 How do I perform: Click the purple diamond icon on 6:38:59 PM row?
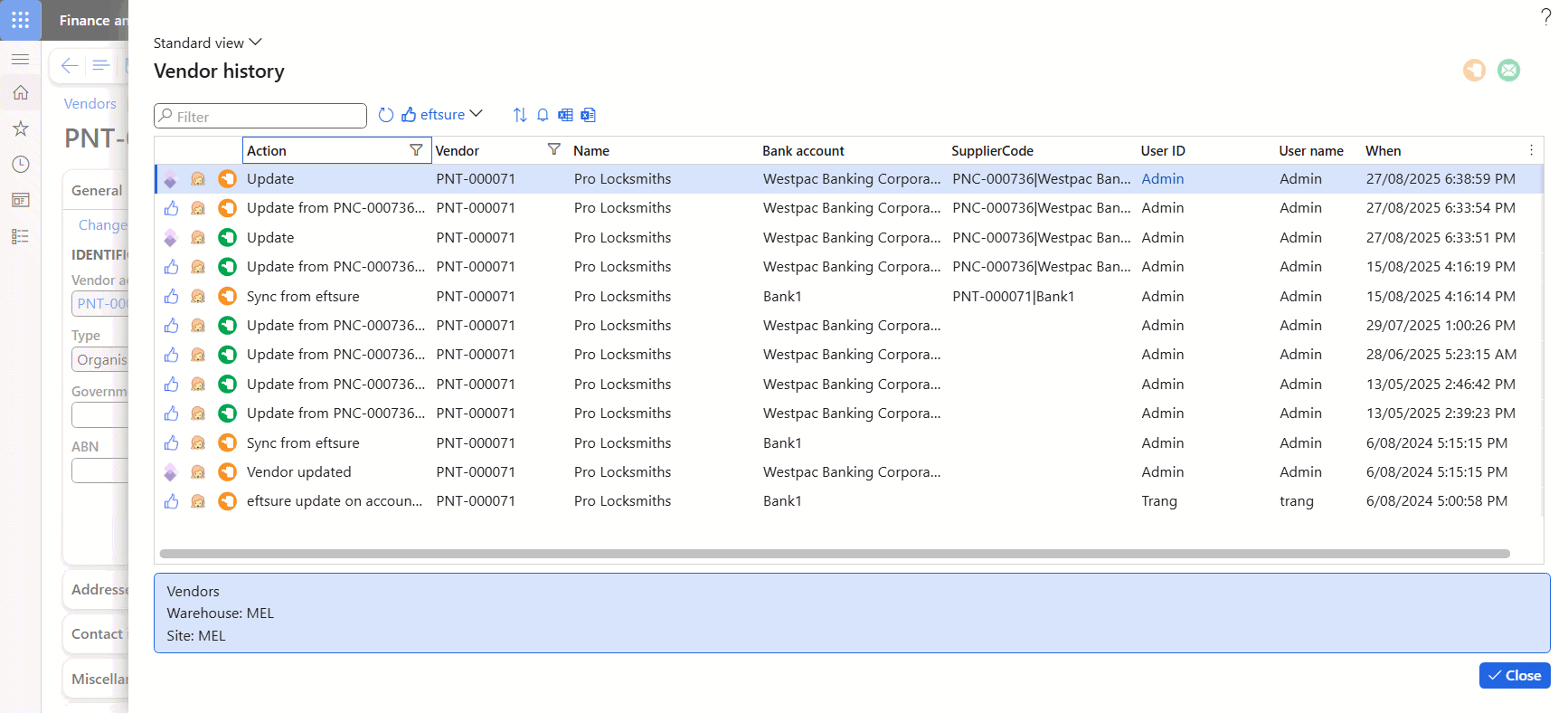point(170,179)
